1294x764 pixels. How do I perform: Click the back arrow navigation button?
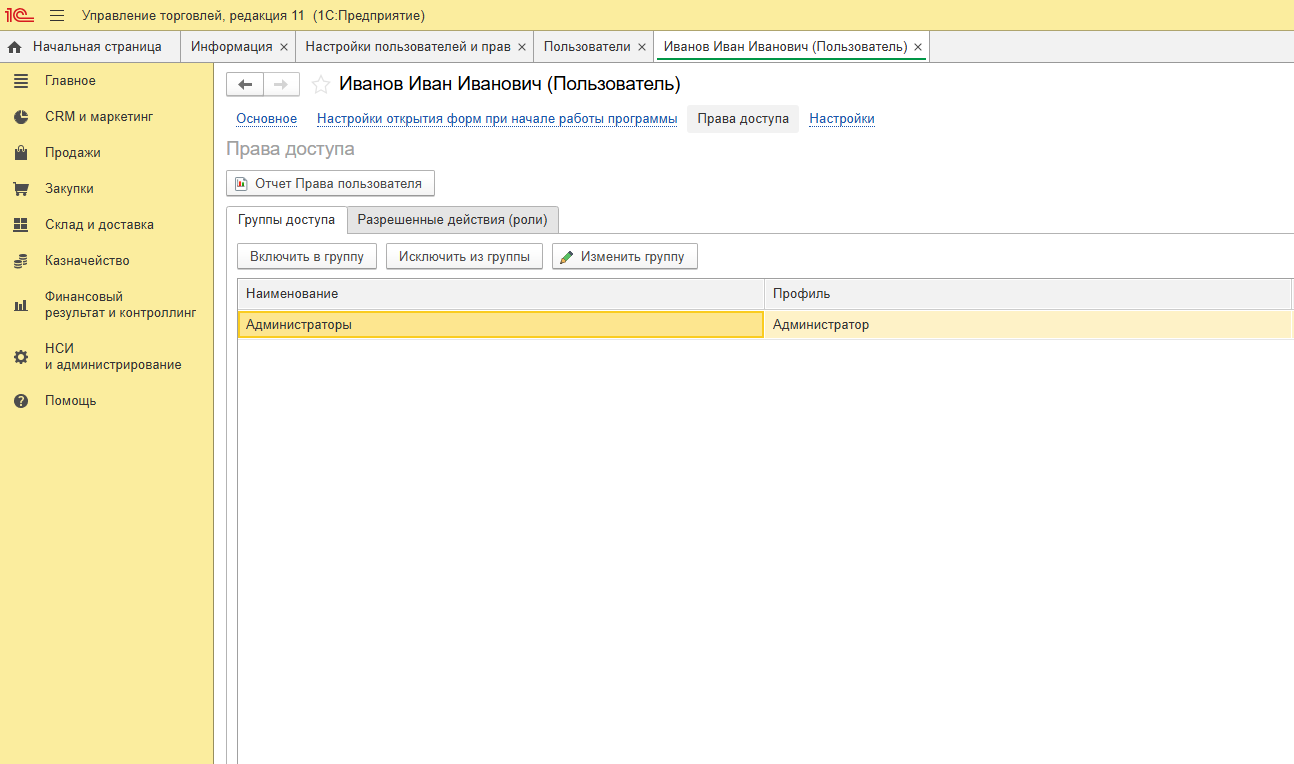[245, 85]
